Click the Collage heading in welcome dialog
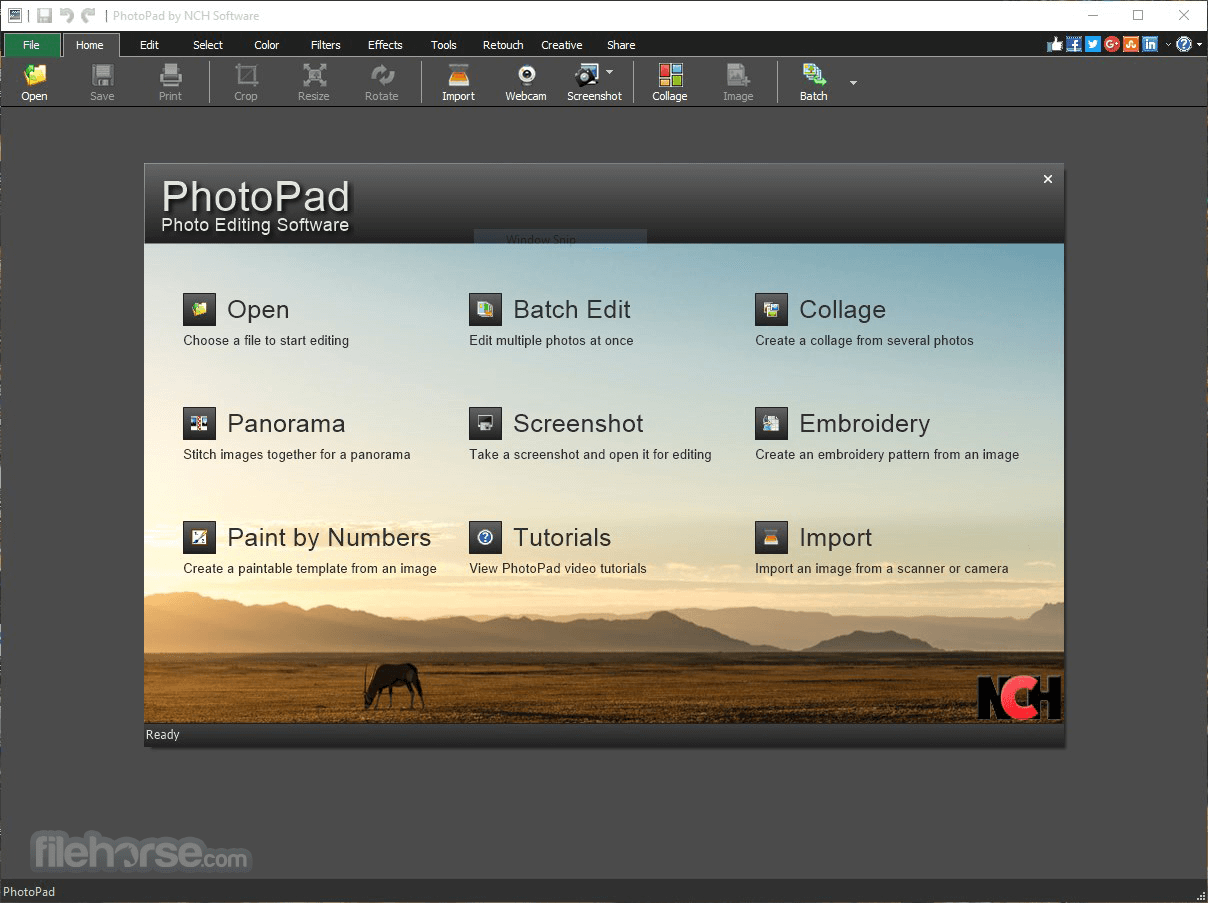The width and height of the screenshot is (1208, 903). 842,311
